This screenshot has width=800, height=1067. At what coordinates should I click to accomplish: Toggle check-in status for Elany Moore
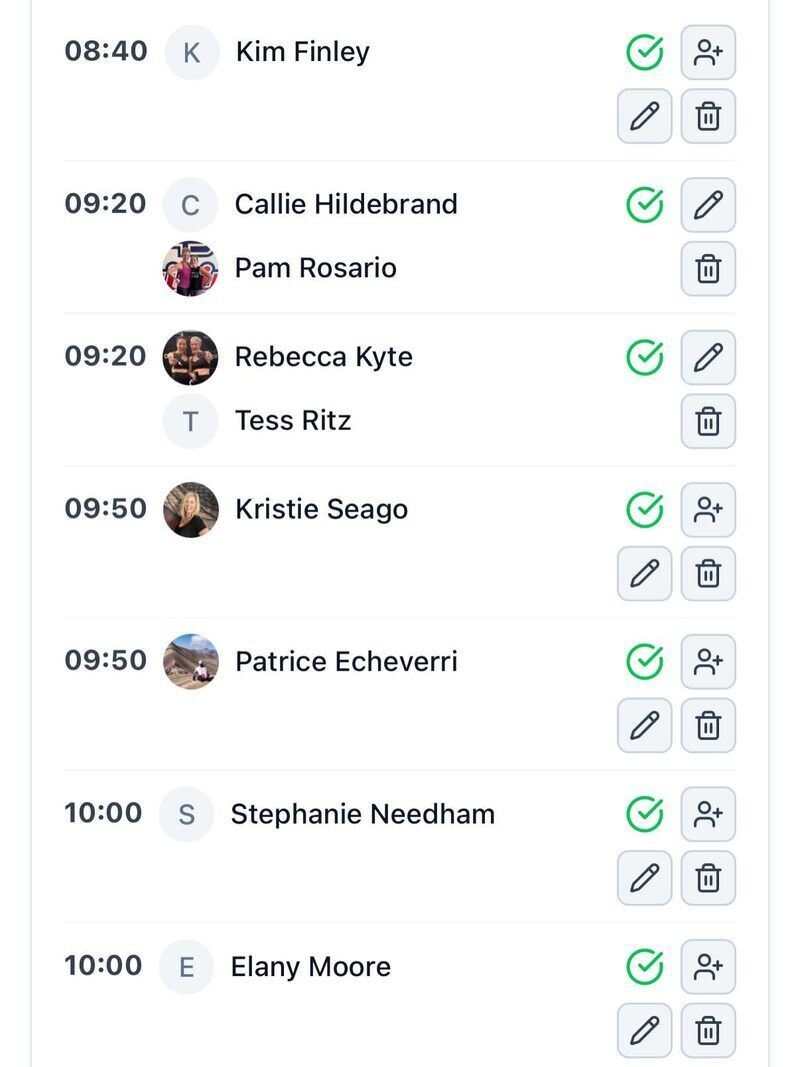click(645, 967)
